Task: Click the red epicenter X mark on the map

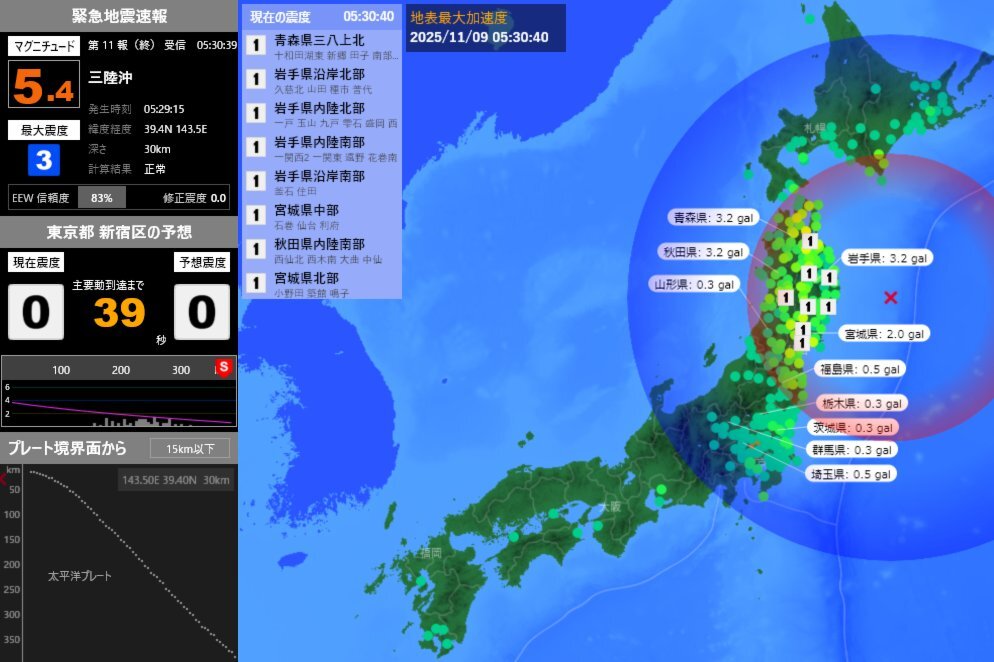Action: [x=889, y=297]
